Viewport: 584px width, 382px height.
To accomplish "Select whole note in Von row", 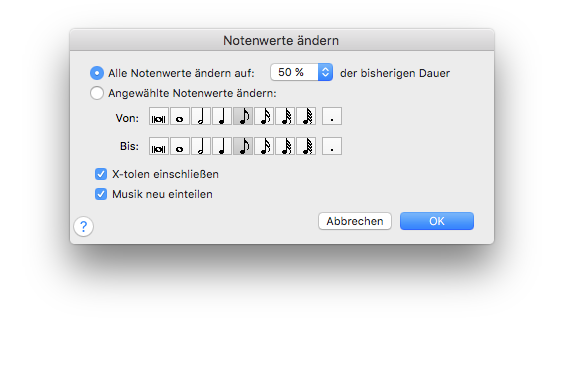I will point(180,116).
